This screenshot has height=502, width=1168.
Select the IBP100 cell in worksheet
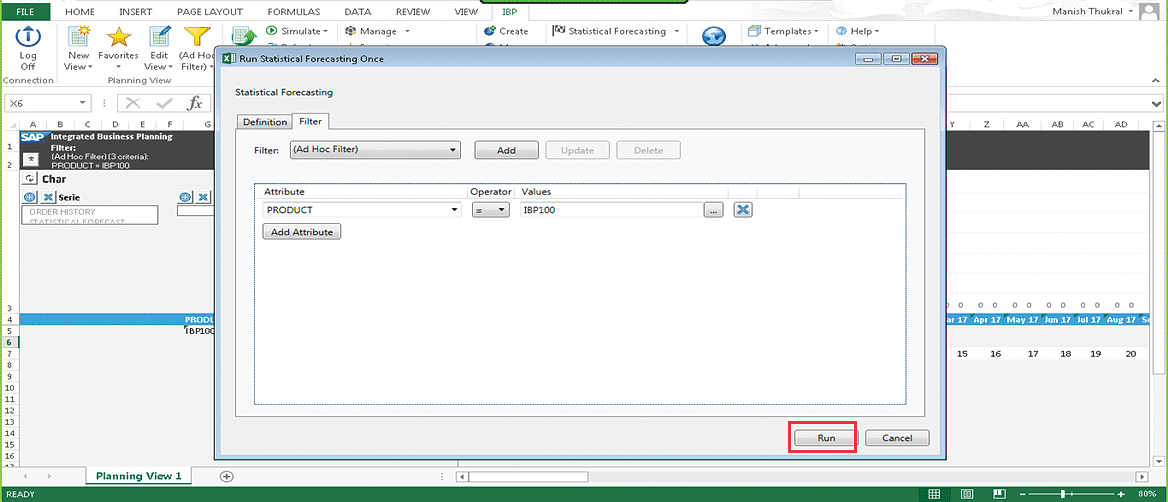[x=199, y=331]
